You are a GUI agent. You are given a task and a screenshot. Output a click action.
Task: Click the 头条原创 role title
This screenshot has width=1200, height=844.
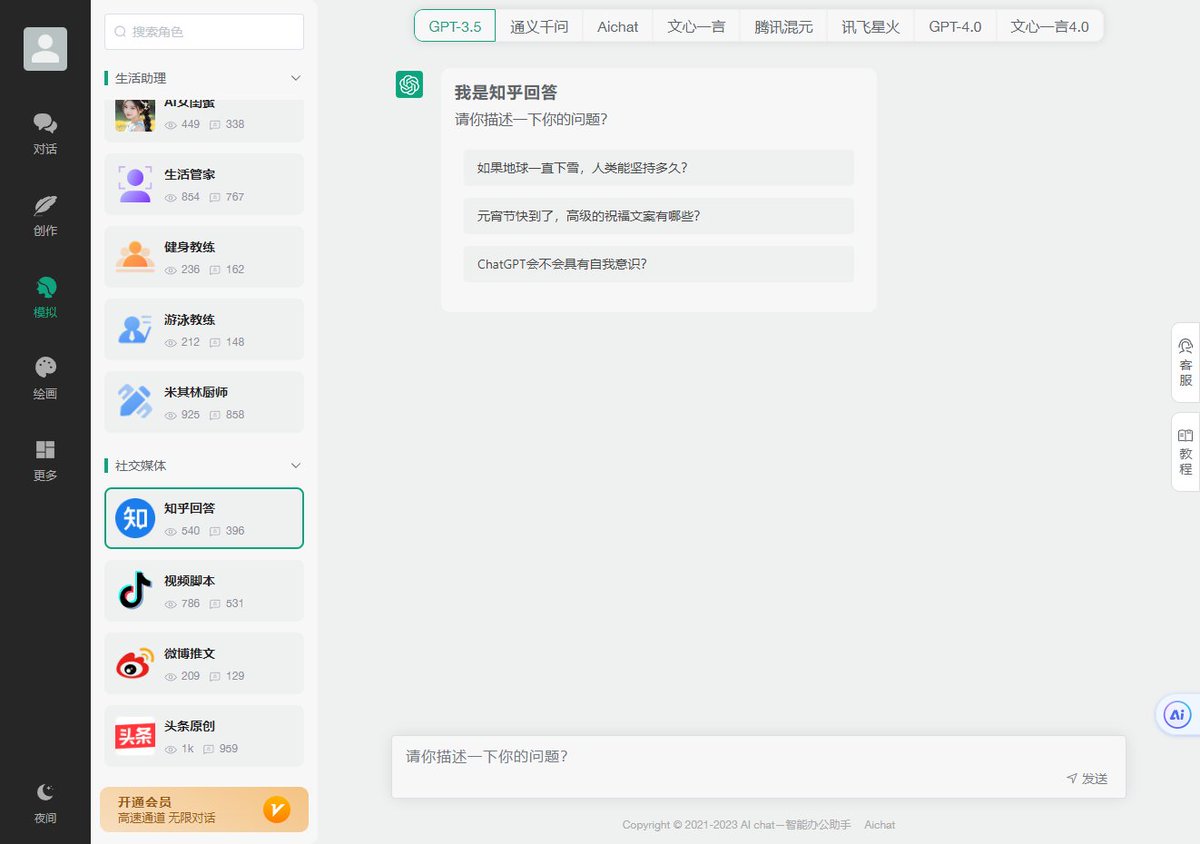point(190,726)
